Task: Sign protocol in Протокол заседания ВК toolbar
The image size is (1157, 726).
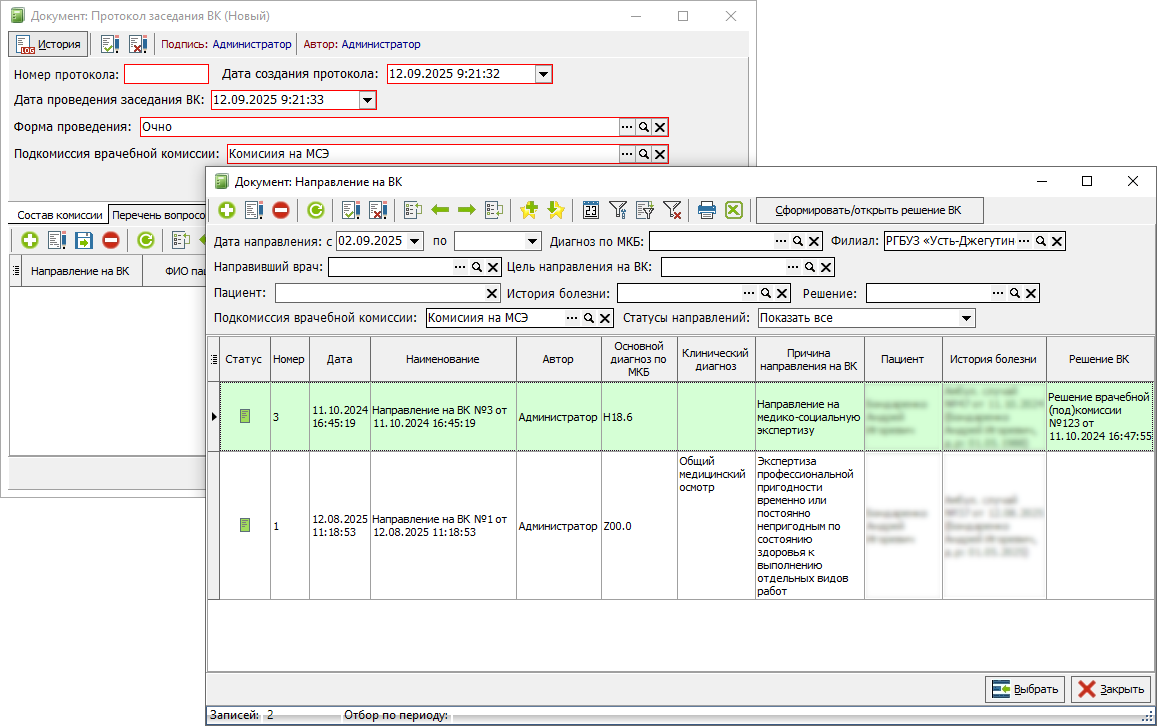Action: coord(110,44)
